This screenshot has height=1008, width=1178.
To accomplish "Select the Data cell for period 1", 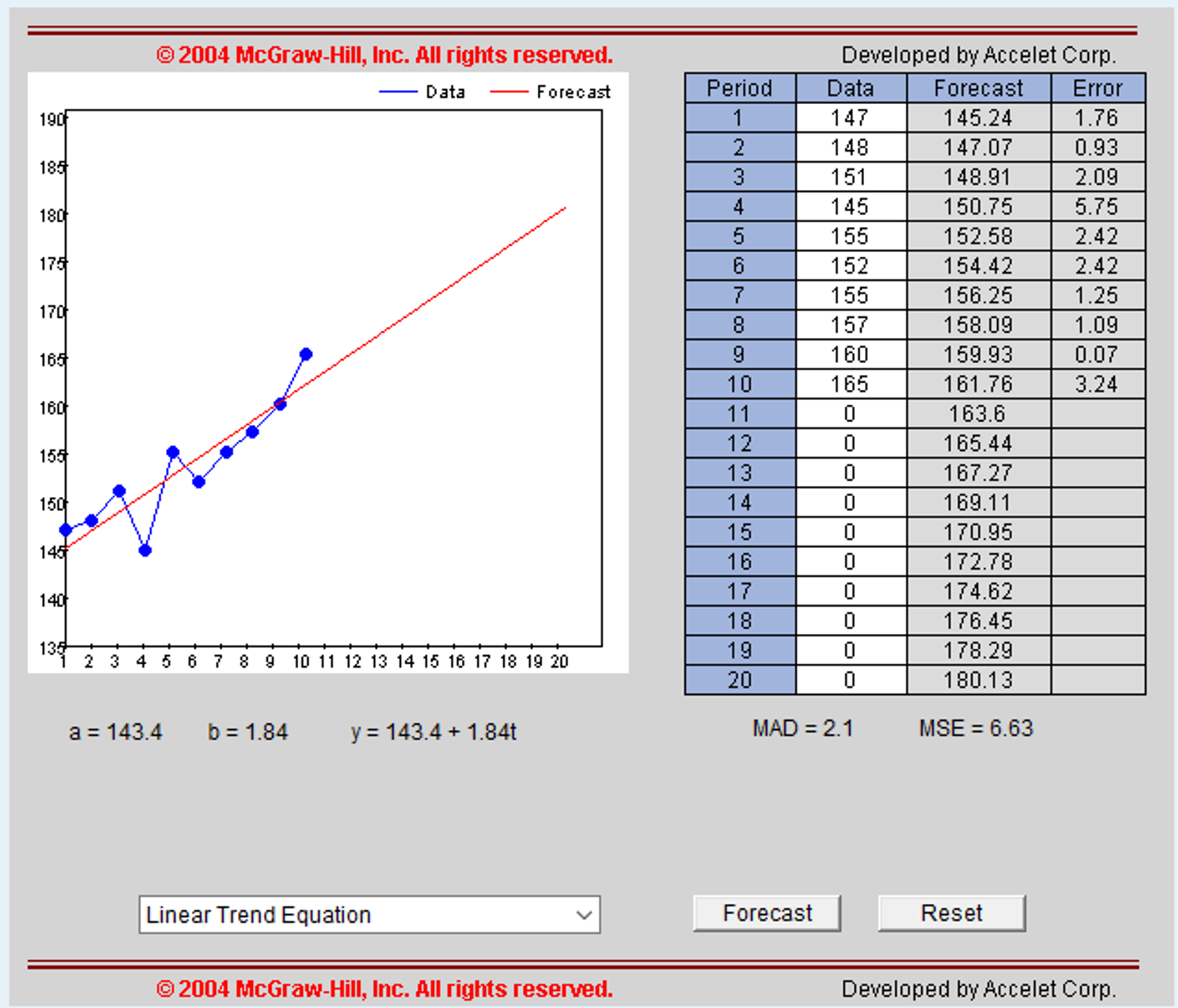I will point(850,118).
